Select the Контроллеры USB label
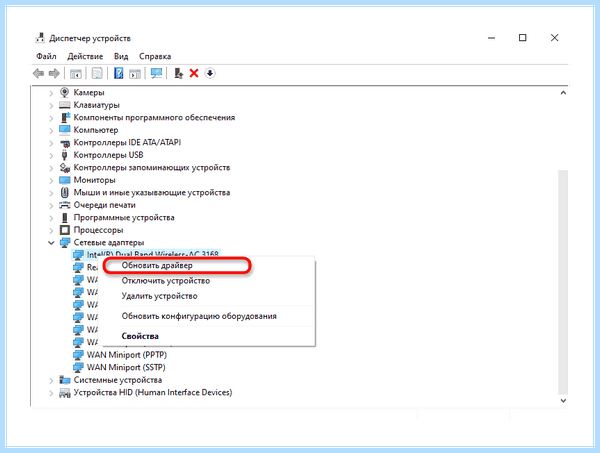Screen dimensions: 600x453 108,155
